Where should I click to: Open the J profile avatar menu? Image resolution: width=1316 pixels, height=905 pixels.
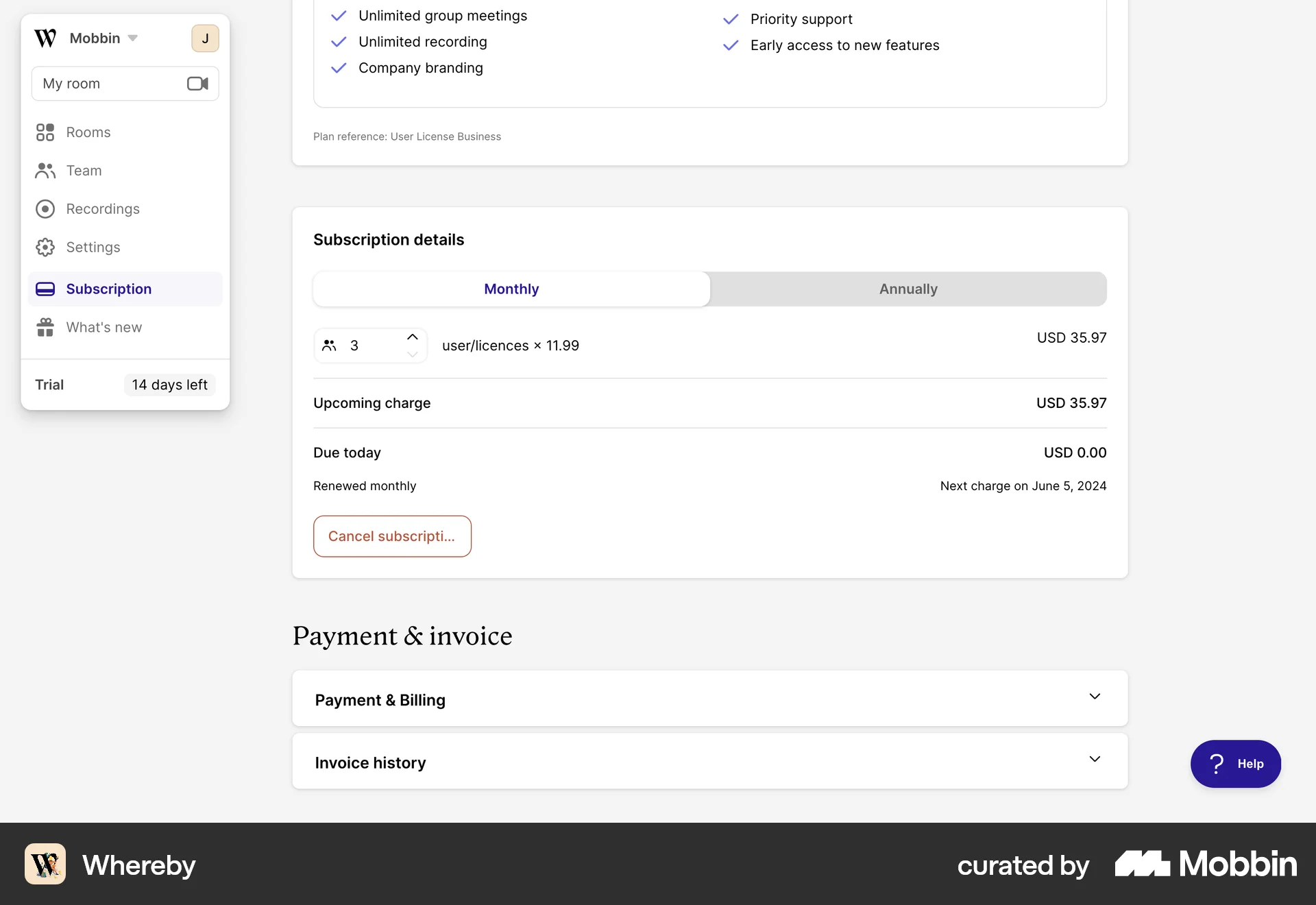205,38
